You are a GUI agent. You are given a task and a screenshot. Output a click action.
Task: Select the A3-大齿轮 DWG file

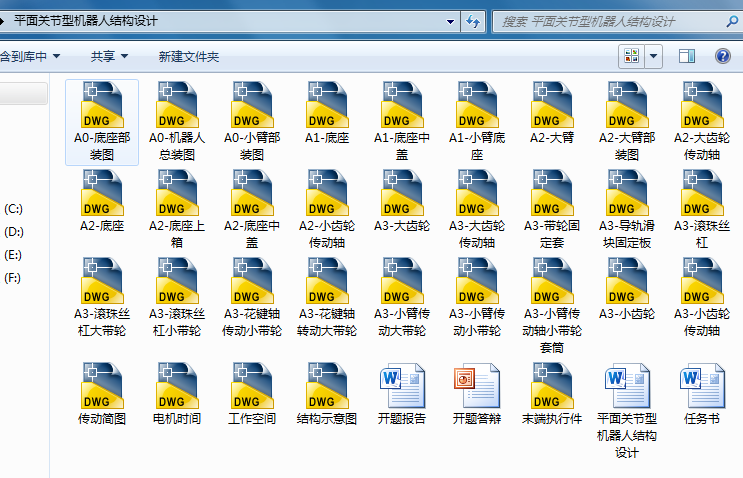pyautogui.click(x=402, y=201)
